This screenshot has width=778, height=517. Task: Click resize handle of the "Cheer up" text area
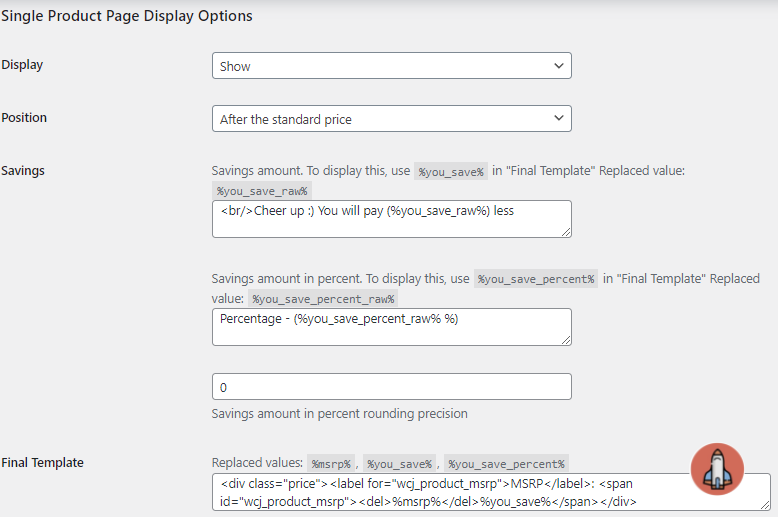click(566, 231)
